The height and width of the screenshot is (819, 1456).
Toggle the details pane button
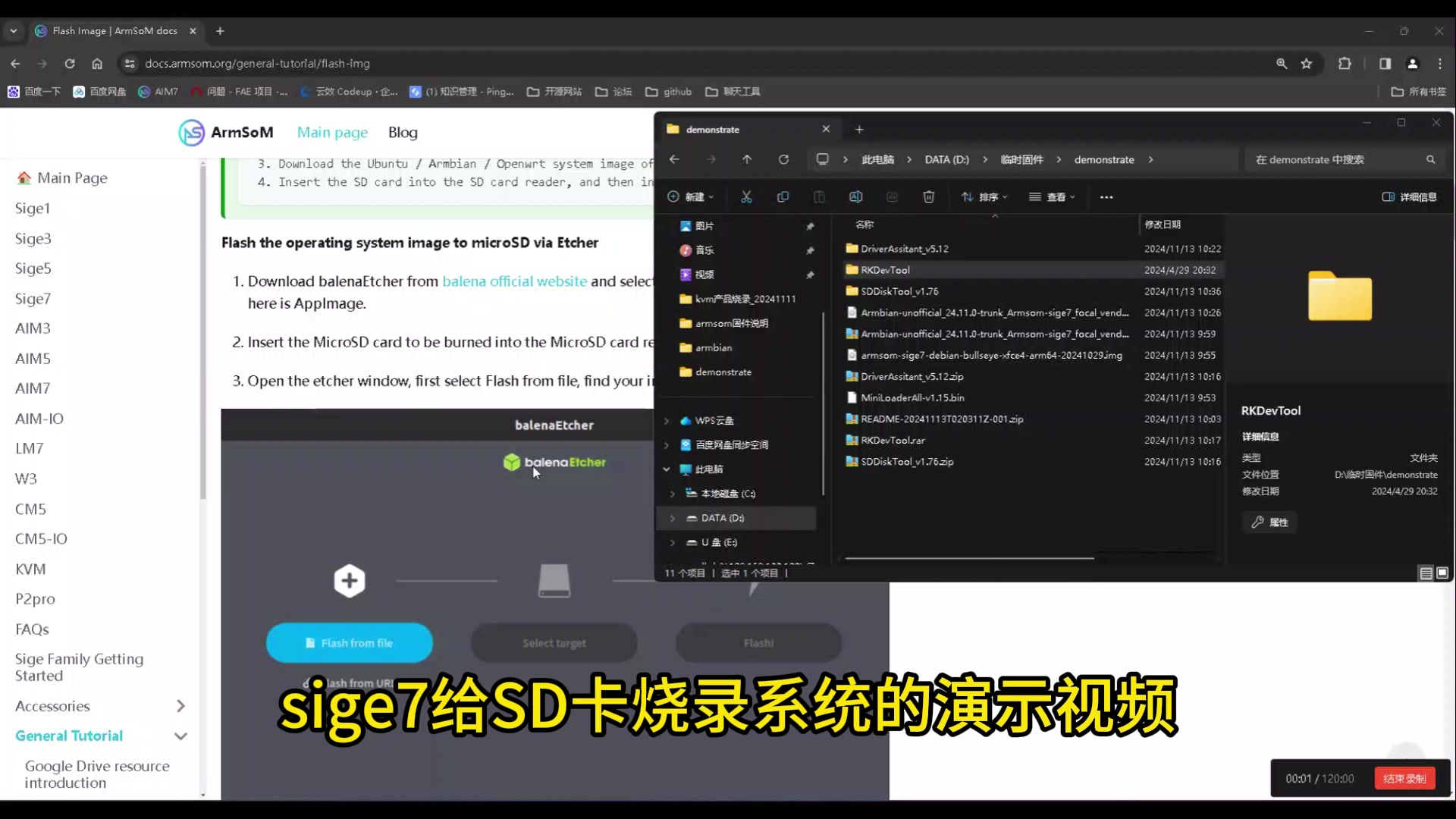click(x=1409, y=197)
